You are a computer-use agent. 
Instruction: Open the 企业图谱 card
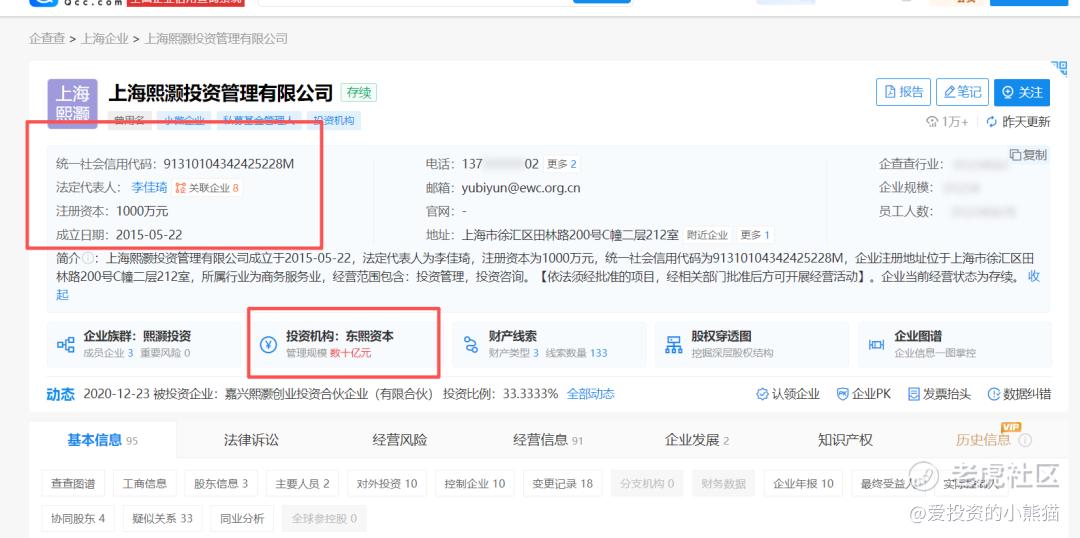[x=954, y=344]
